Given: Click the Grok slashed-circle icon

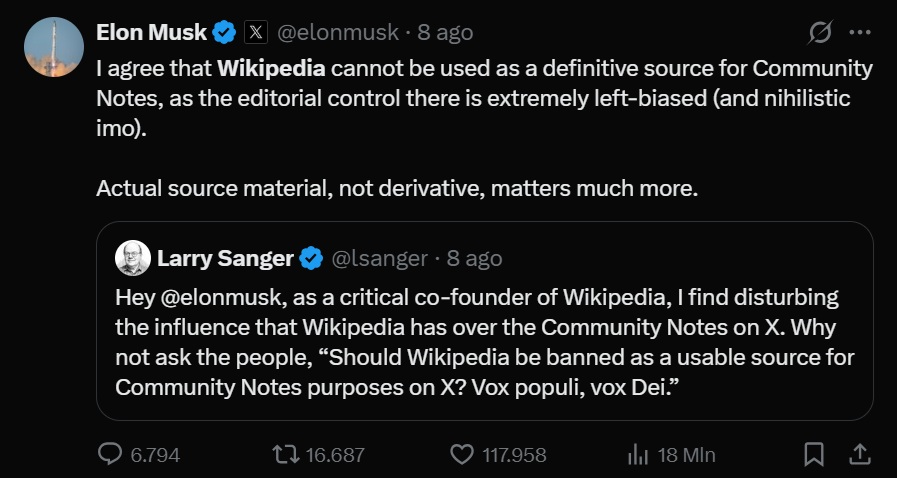Looking at the screenshot, I should pos(819,33).
